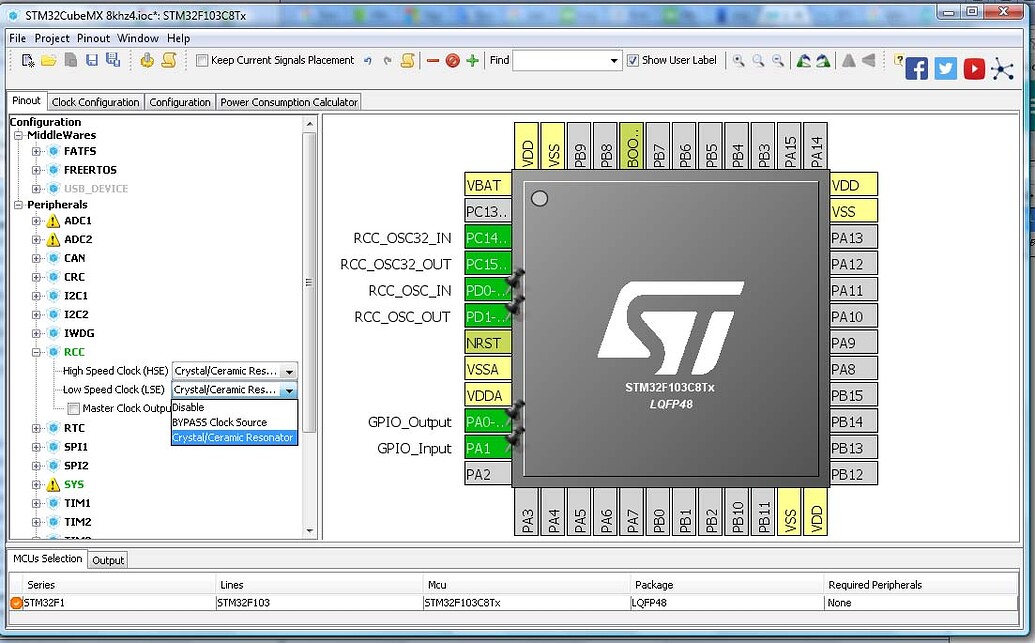This screenshot has width=1035, height=643.
Task: Redo using the redo arrow icon
Action: point(387,60)
